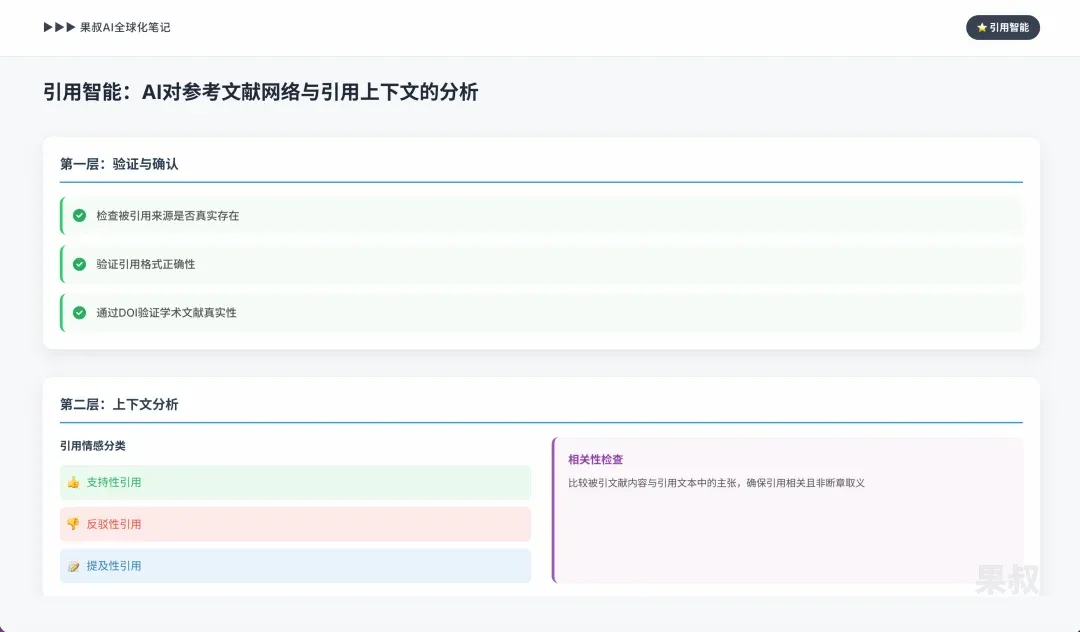Select the 第二层：上下文分析 section heading
Screen dimensions: 1080x632
(x=119, y=404)
